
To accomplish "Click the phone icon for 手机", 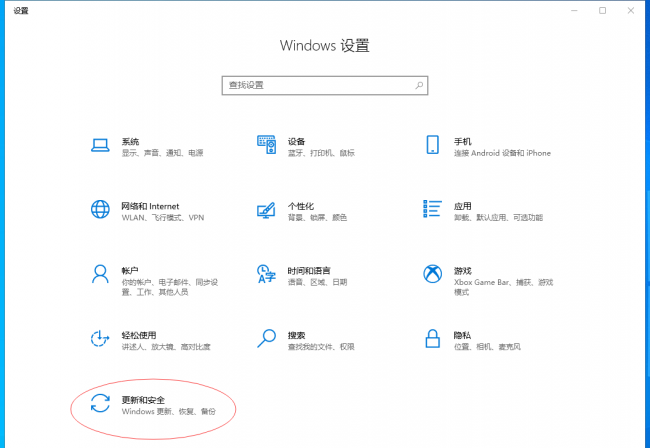I will [x=432, y=145].
